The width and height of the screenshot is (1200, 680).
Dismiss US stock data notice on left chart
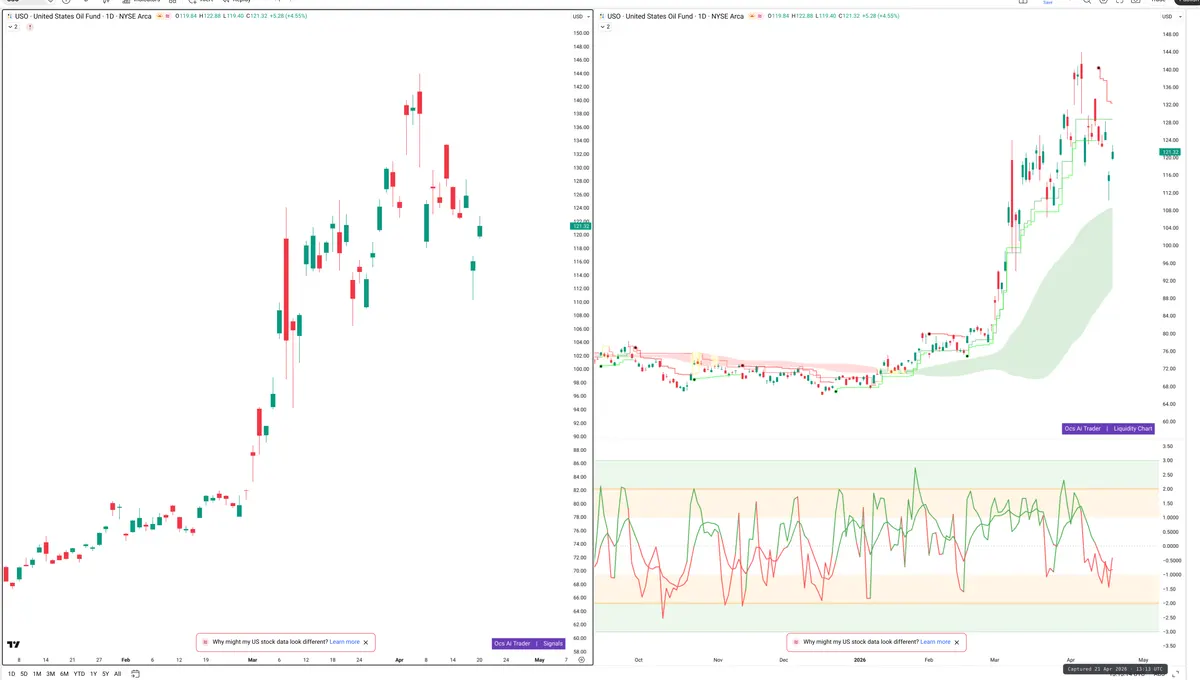[366, 642]
